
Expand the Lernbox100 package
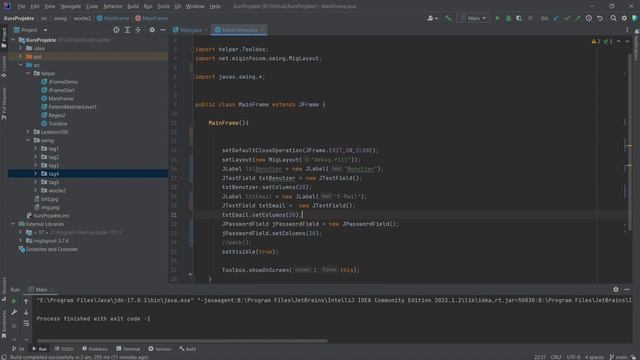[28, 132]
